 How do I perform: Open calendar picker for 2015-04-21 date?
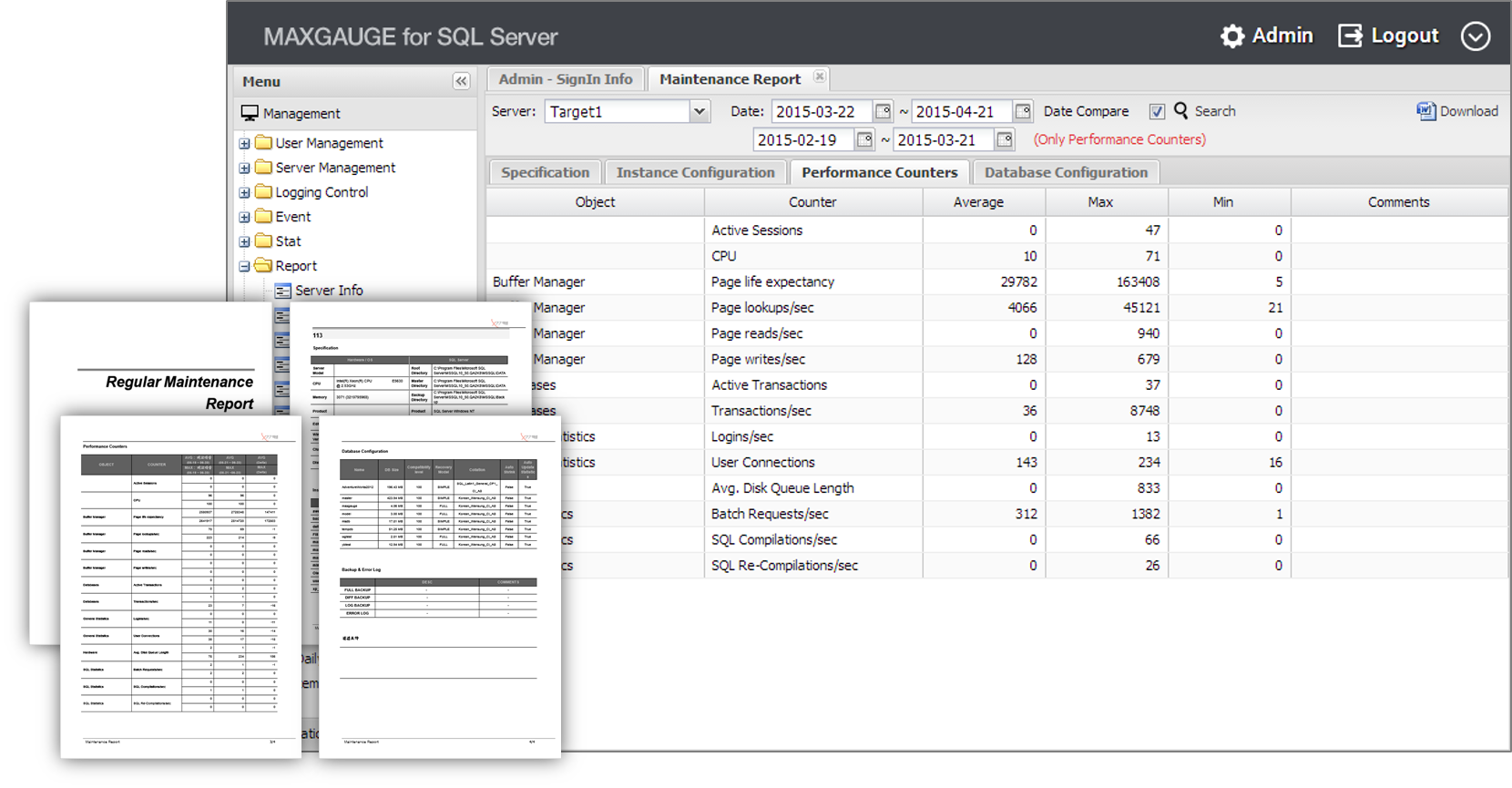(x=1023, y=111)
